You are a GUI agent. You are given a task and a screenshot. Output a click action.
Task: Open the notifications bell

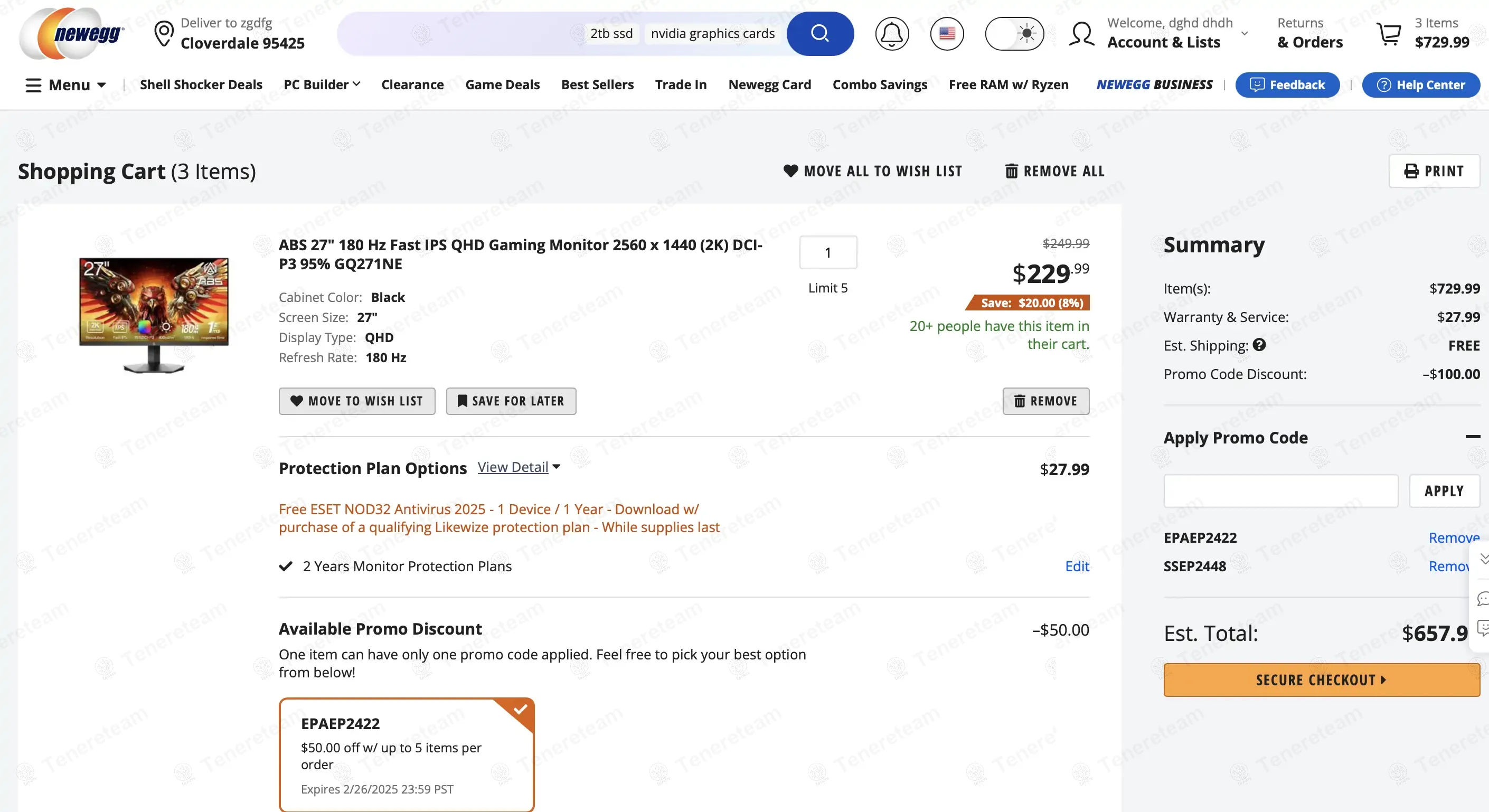pos(891,33)
